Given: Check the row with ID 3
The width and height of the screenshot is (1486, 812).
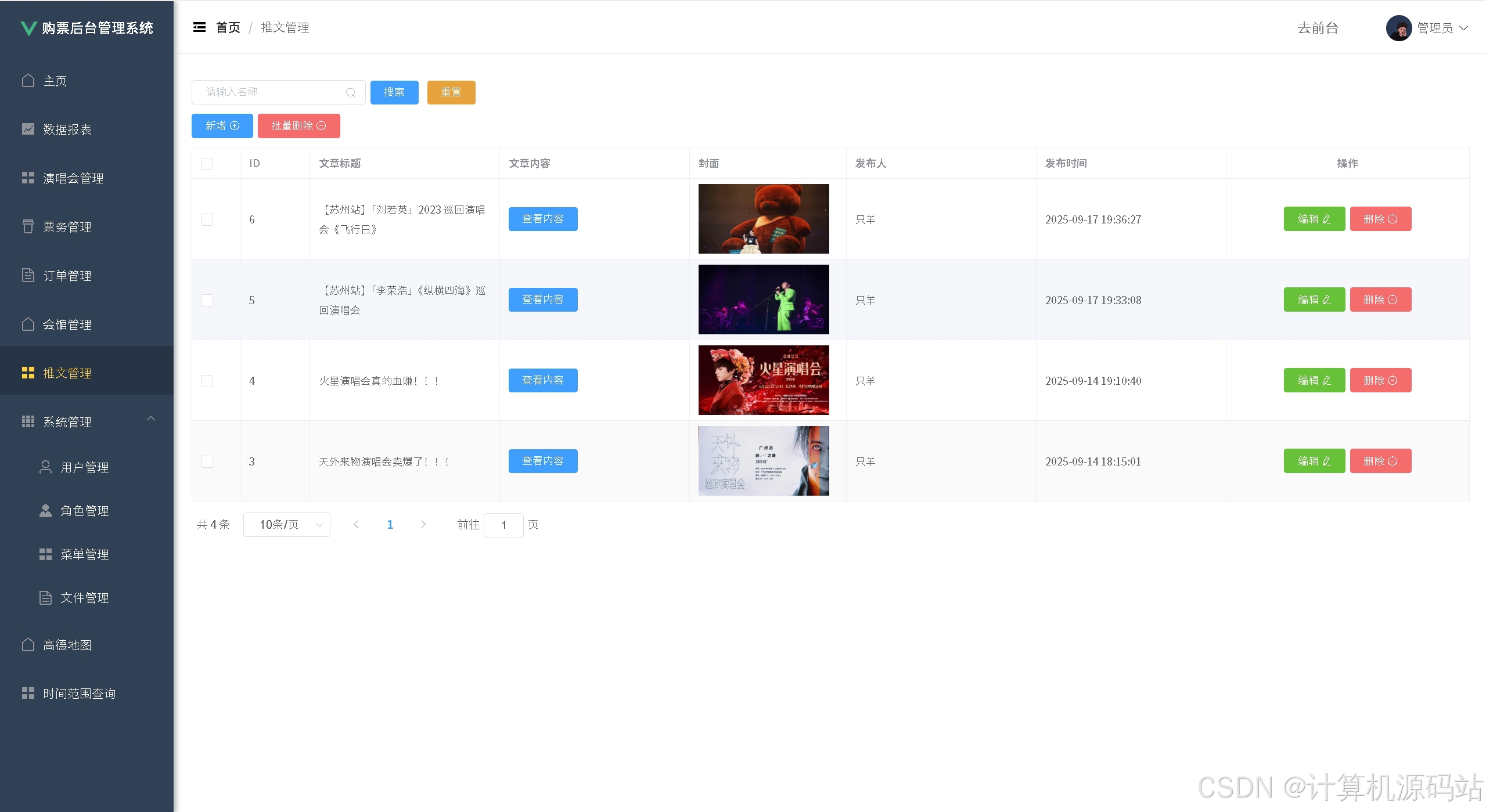Looking at the screenshot, I should (207, 461).
